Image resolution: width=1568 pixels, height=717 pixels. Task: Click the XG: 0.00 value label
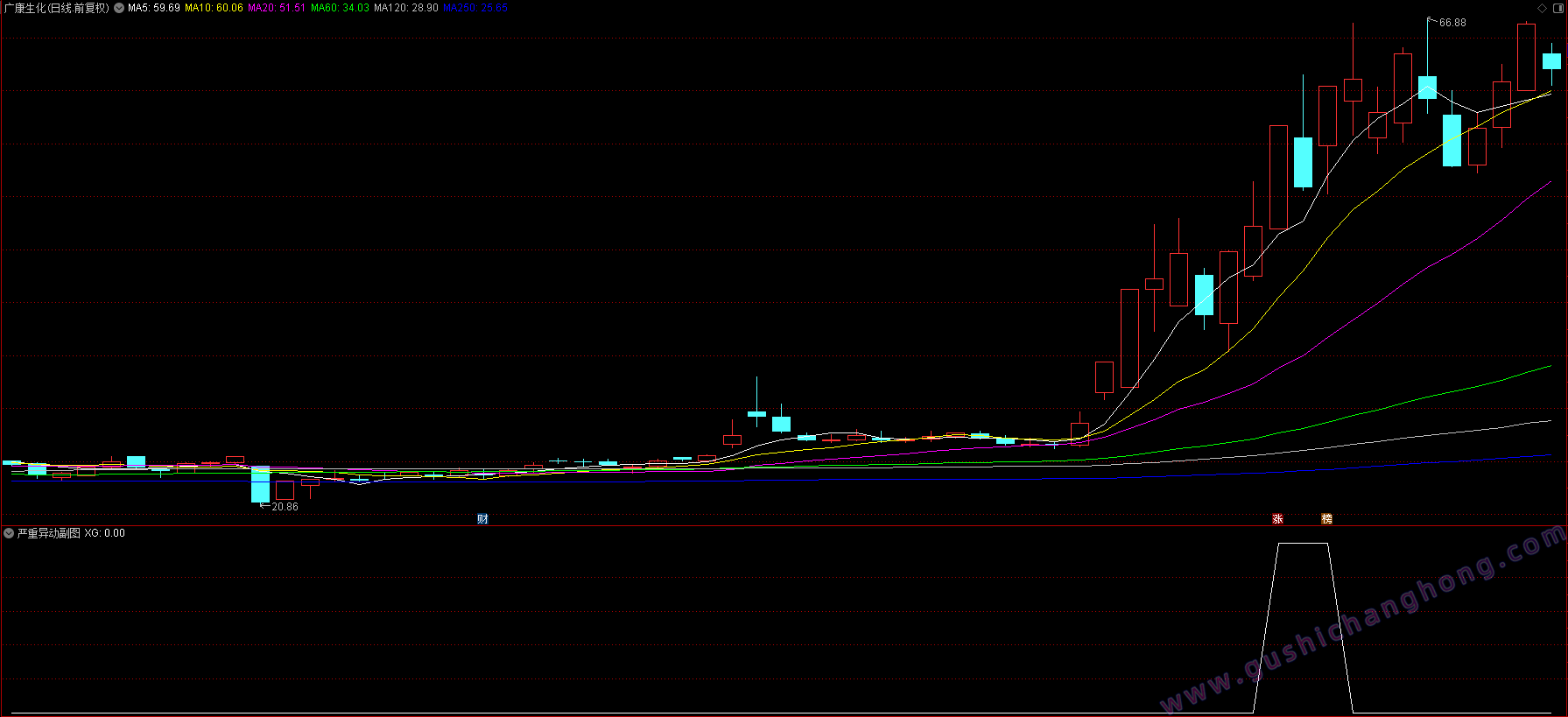105,532
